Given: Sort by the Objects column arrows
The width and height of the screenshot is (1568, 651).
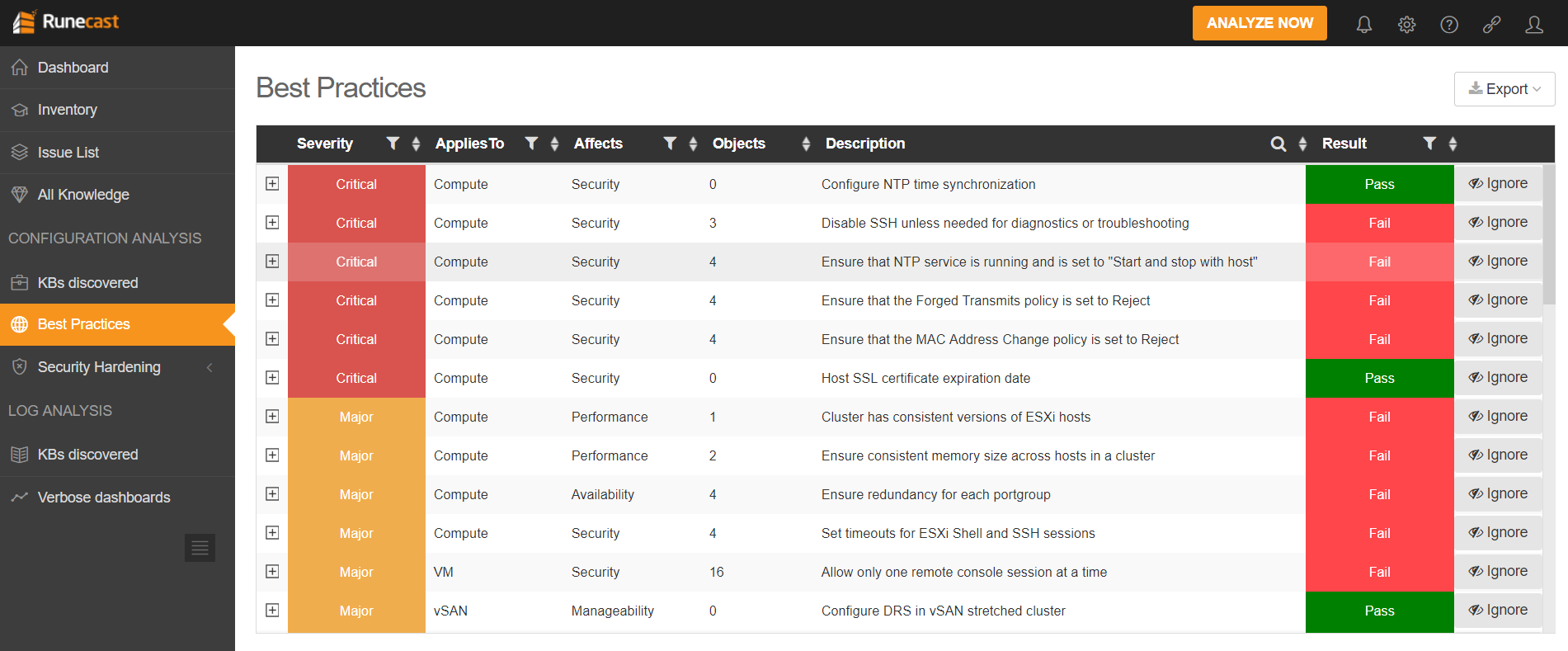Looking at the screenshot, I should [806, 144].
